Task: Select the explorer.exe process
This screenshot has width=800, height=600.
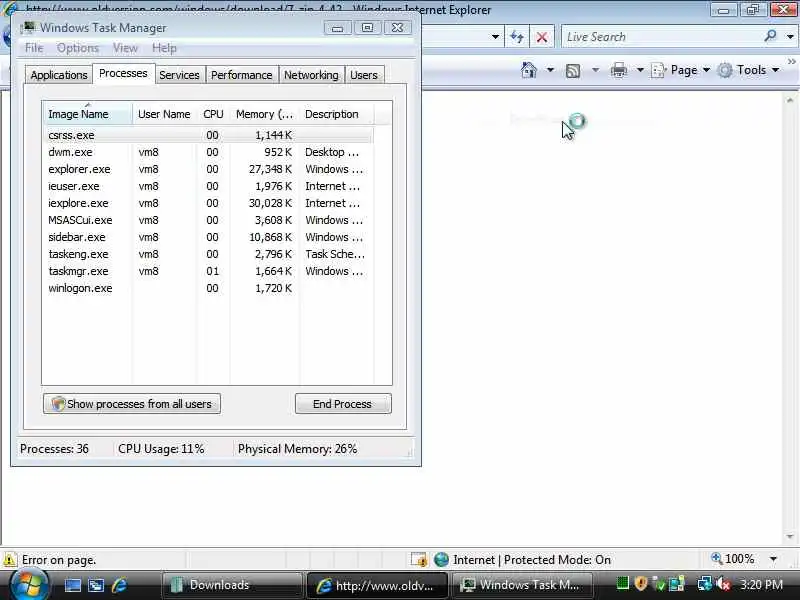Action: [208, 169]
